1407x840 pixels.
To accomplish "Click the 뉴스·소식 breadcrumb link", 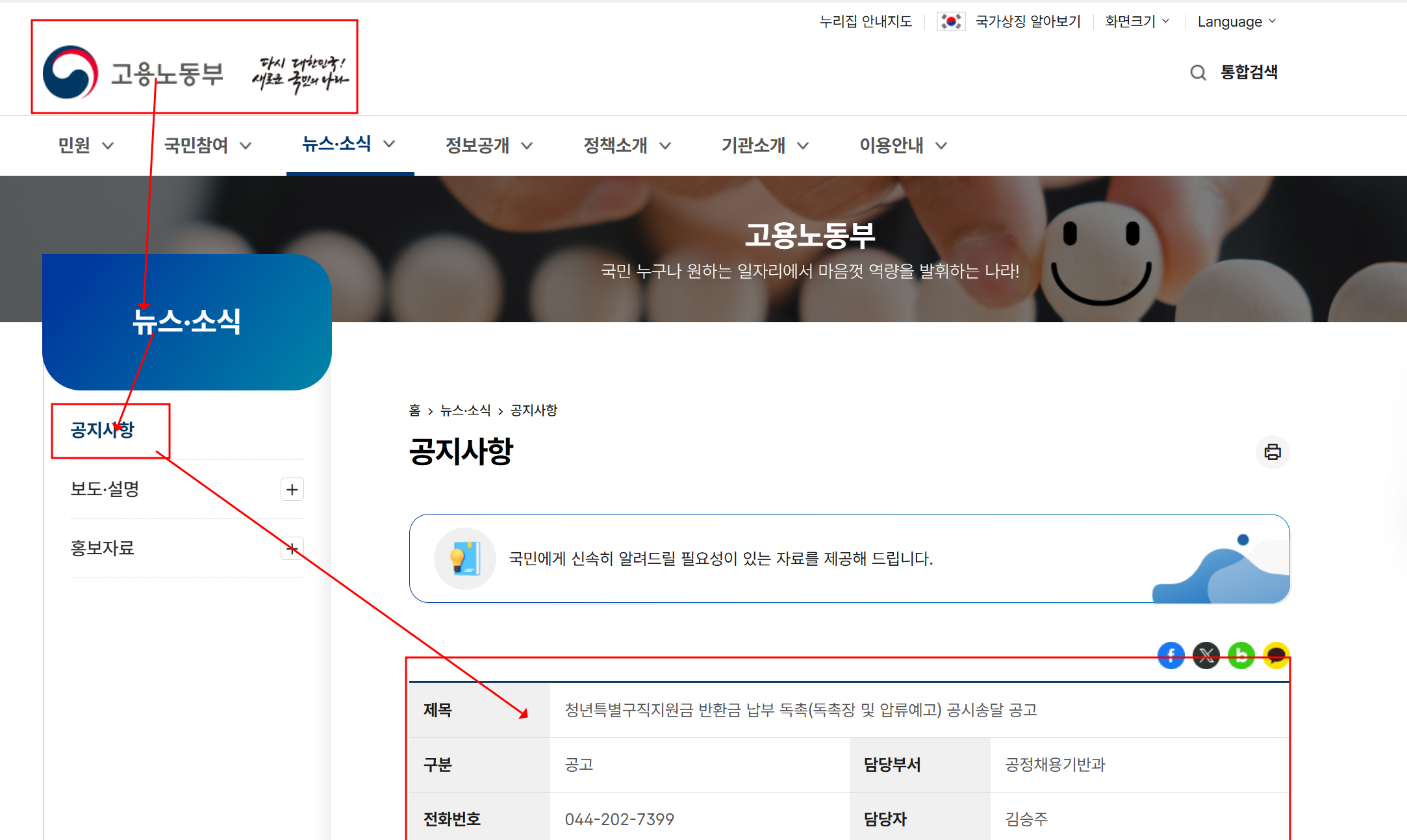I will click(465, 411).
